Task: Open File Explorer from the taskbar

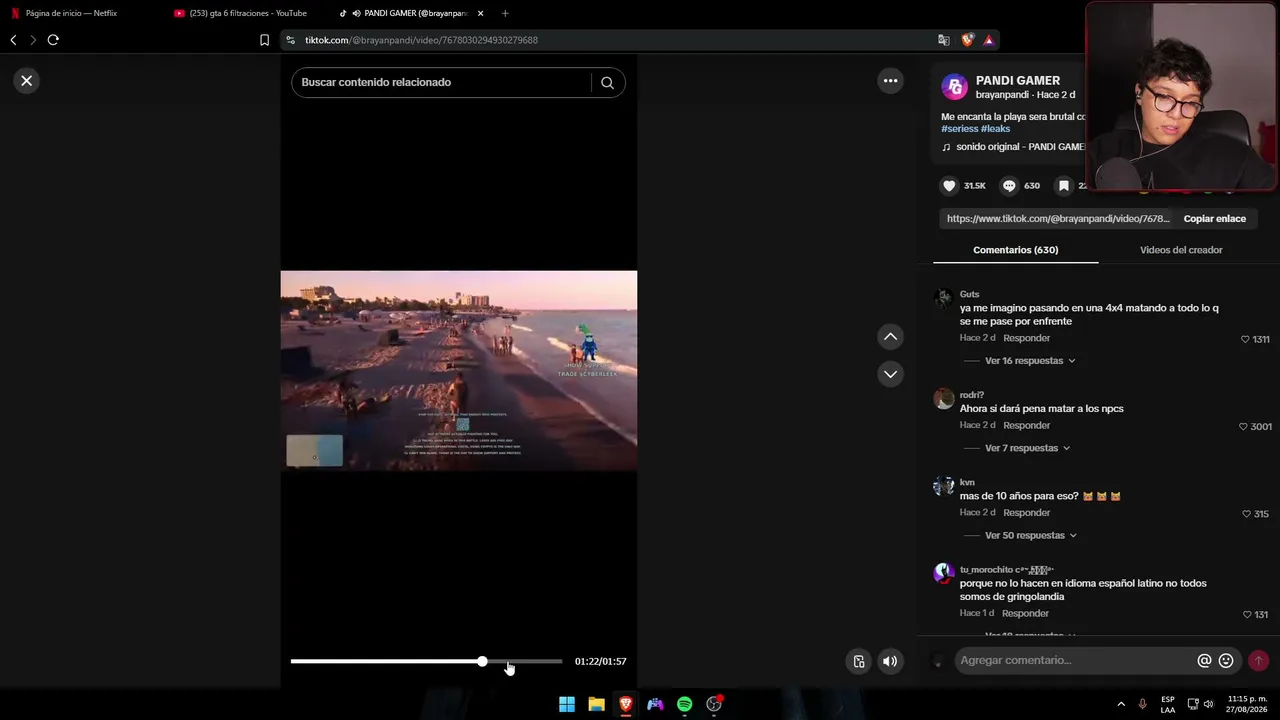Action: (x=596, y=704)
